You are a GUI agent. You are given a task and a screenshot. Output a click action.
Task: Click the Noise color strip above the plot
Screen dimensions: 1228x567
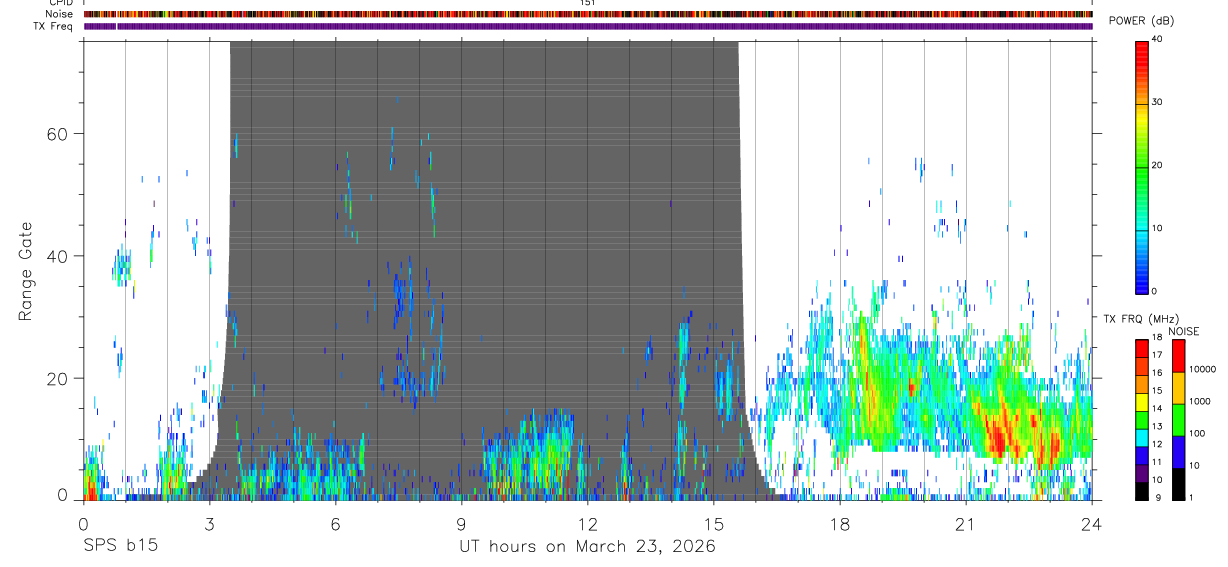pos(588,14)
